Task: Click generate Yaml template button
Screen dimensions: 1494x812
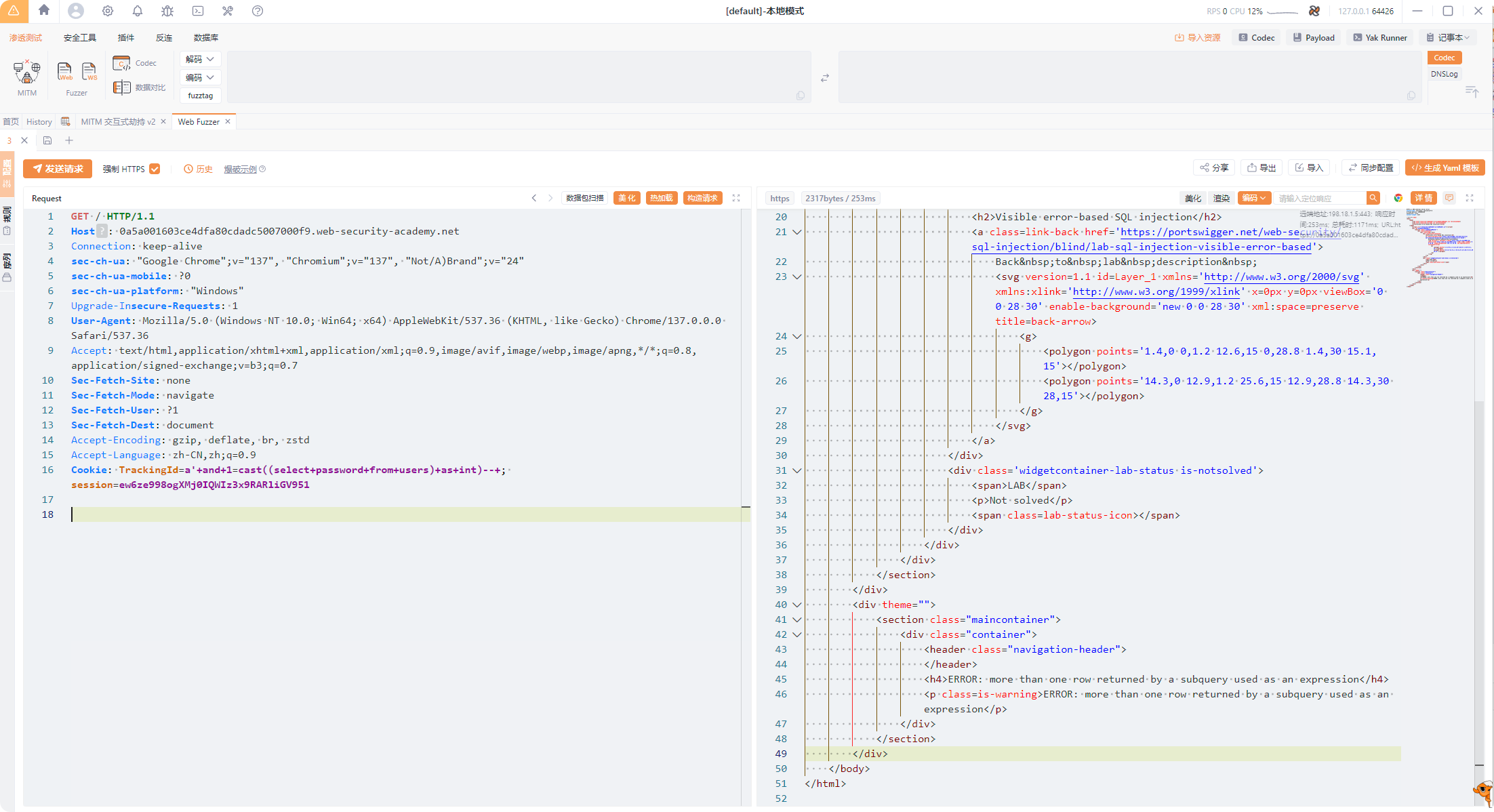Action: [x=1445, y=168]
